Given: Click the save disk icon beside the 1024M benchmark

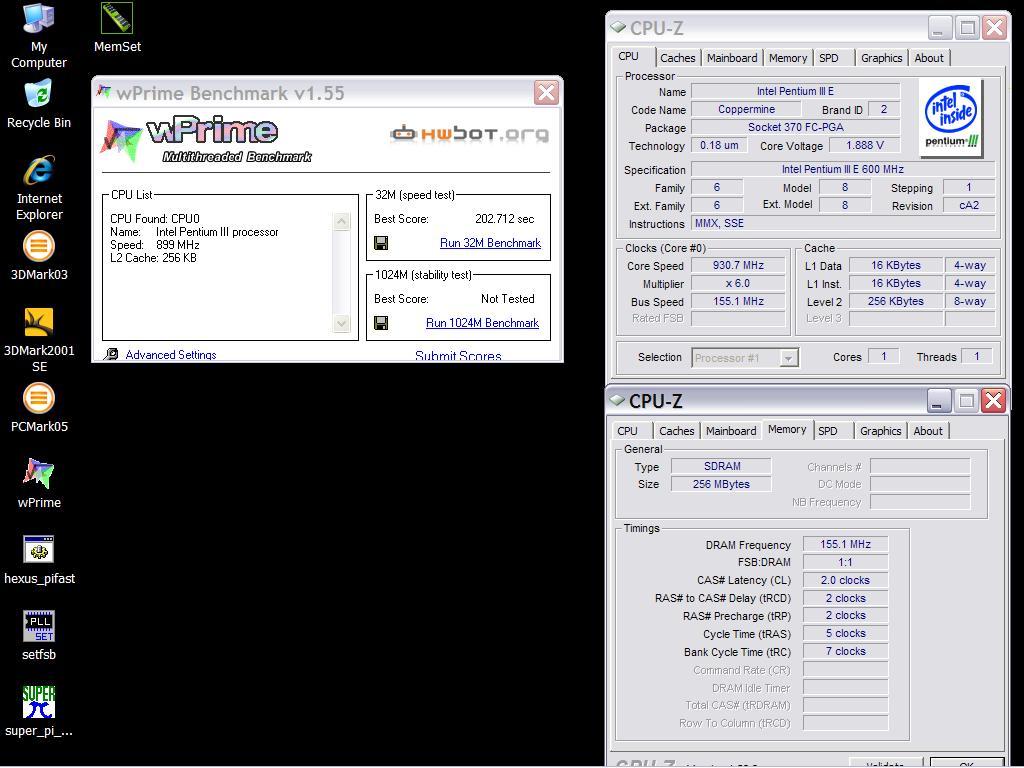Looking at the screenshot, I should (x=381, y=323).
